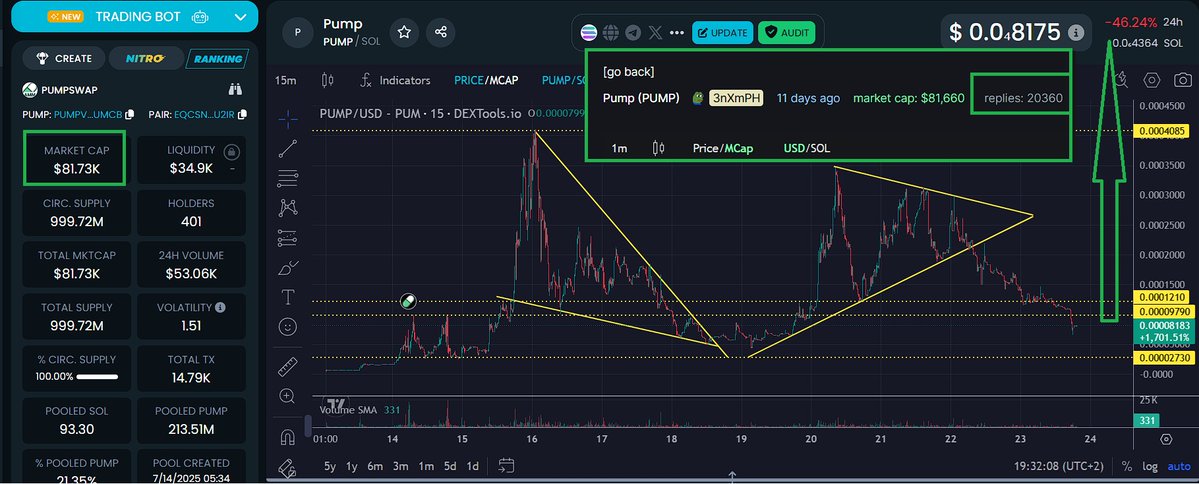This screenshot has height=484, width=1199.
Task: Click the pill event marker on the chart
Action: click(408, 301)
